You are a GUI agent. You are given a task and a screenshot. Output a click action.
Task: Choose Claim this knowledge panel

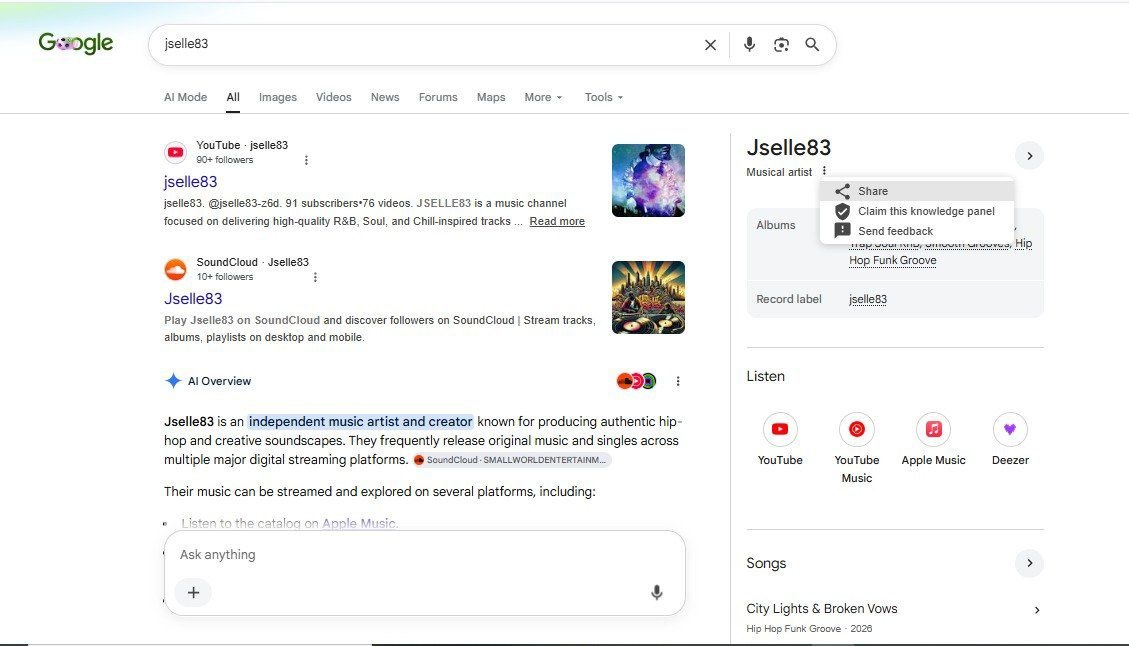tap(917, 211)
